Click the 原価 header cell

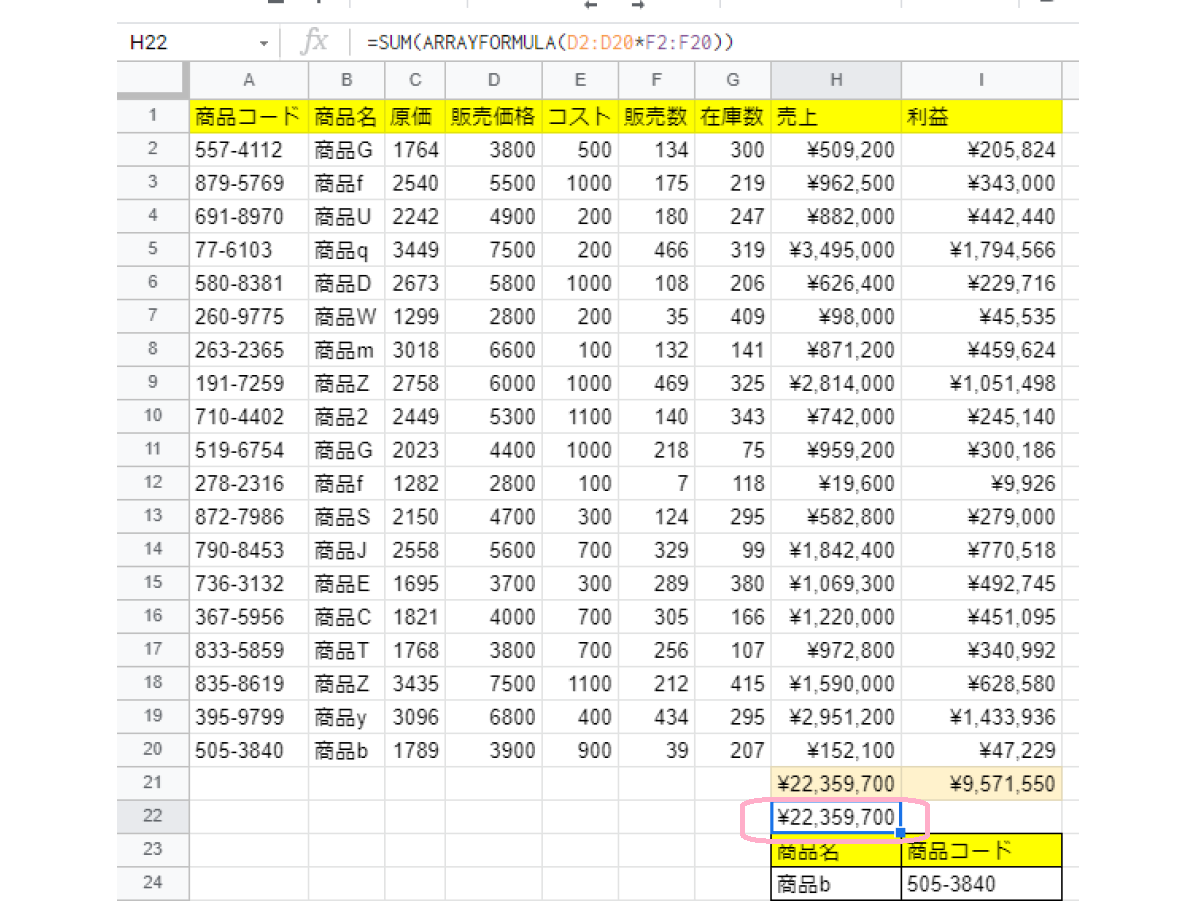point(415,116)
